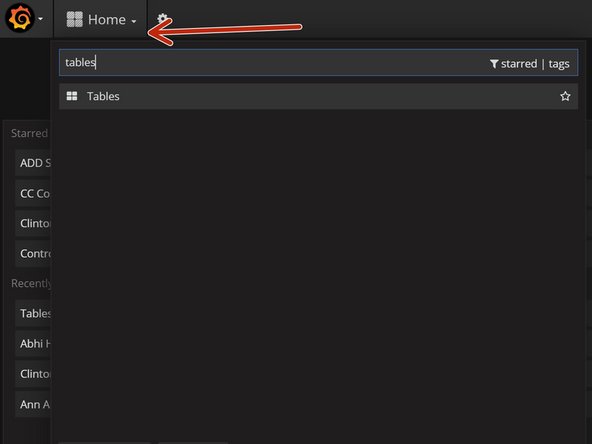Viewport: 592px width, 444px height.
Task: Open dashboard settings gear icon
Action: pos(162,18)
